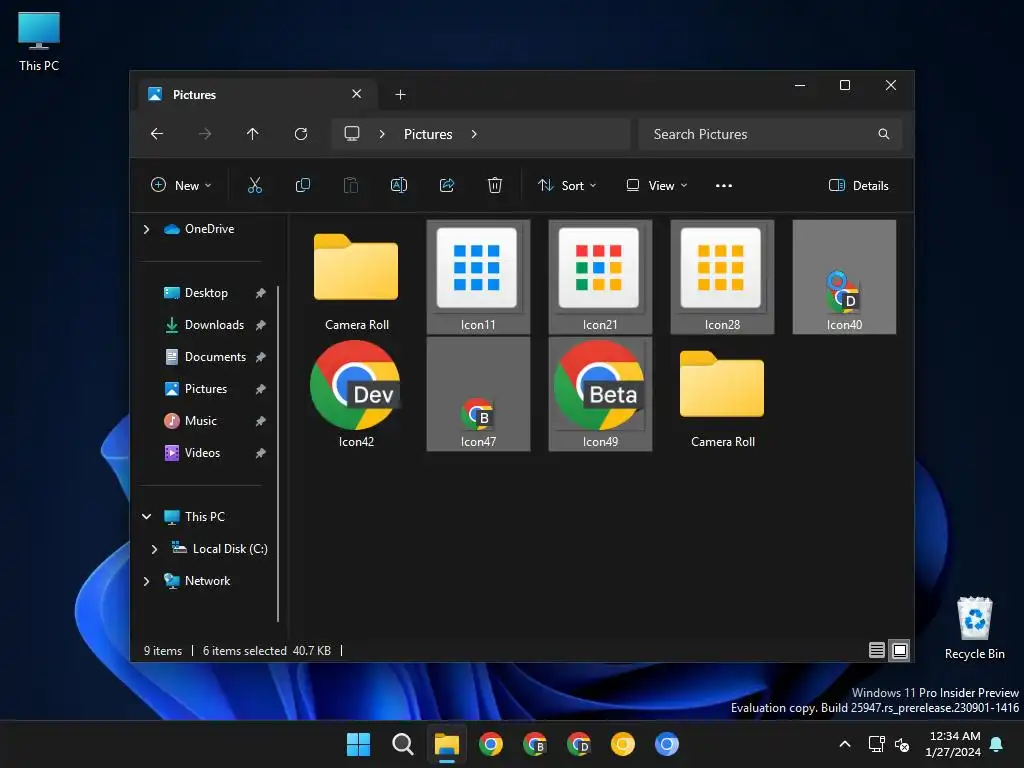This screenshot has width=1024, height=768.
Task: Launch Chrome Canary yellow icon on taskbar
Action: click(622, 744)
